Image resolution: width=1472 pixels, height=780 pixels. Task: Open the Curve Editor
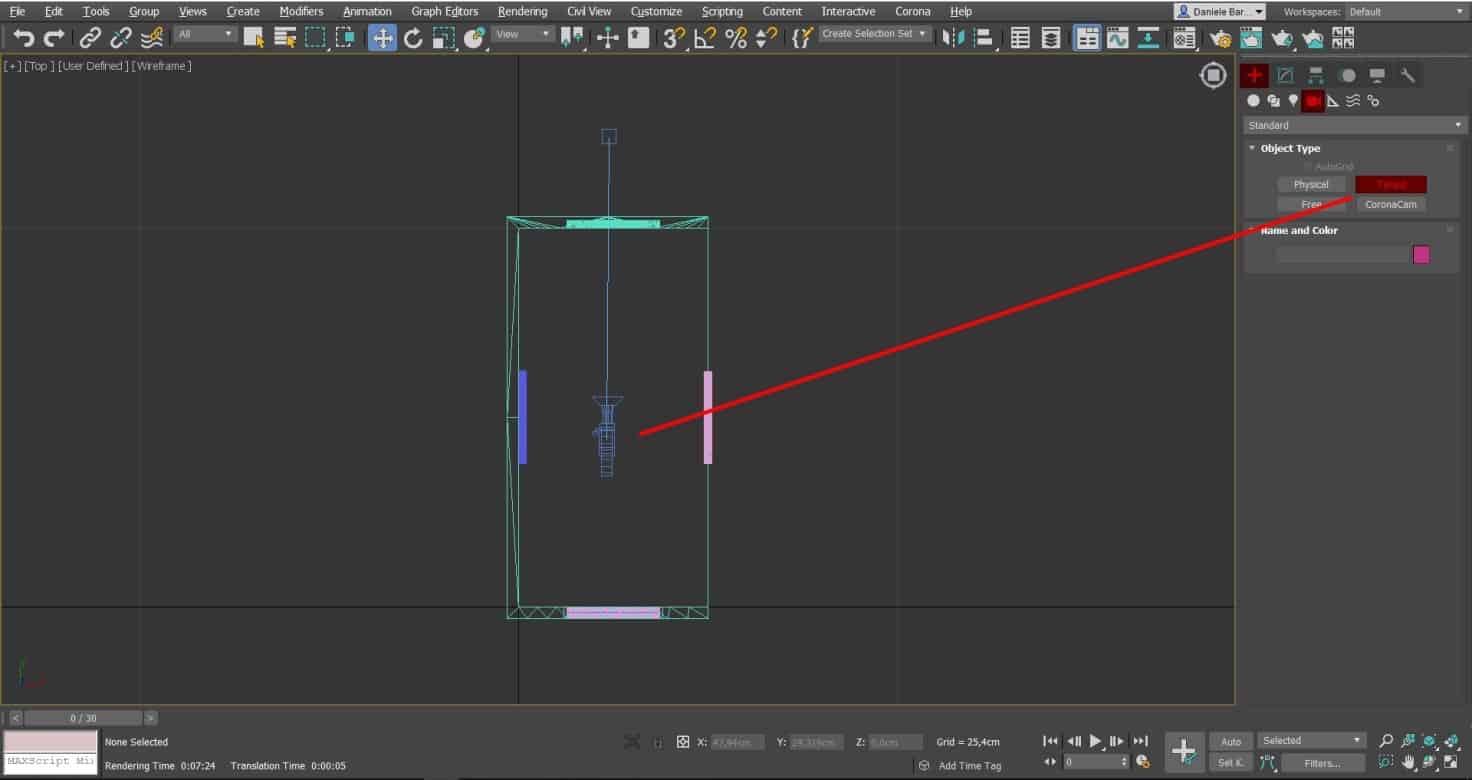pos(1117,38)
